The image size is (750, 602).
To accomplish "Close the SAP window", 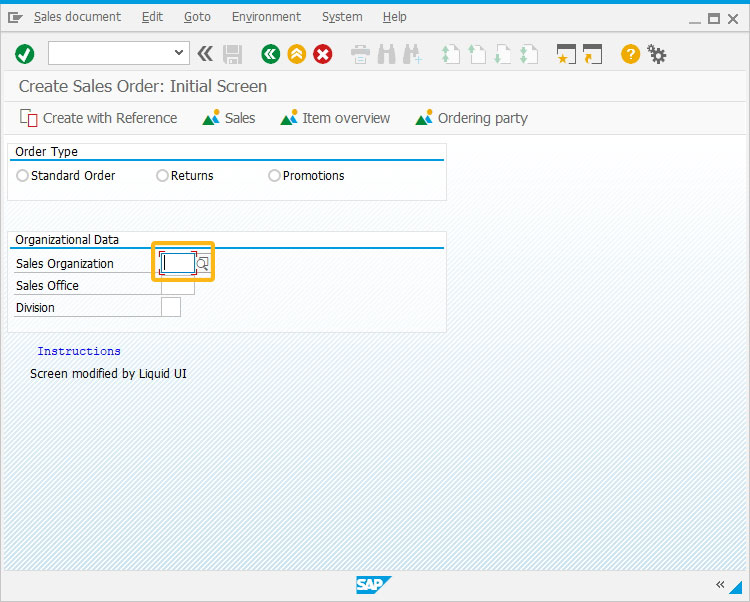I will point(733,19).
